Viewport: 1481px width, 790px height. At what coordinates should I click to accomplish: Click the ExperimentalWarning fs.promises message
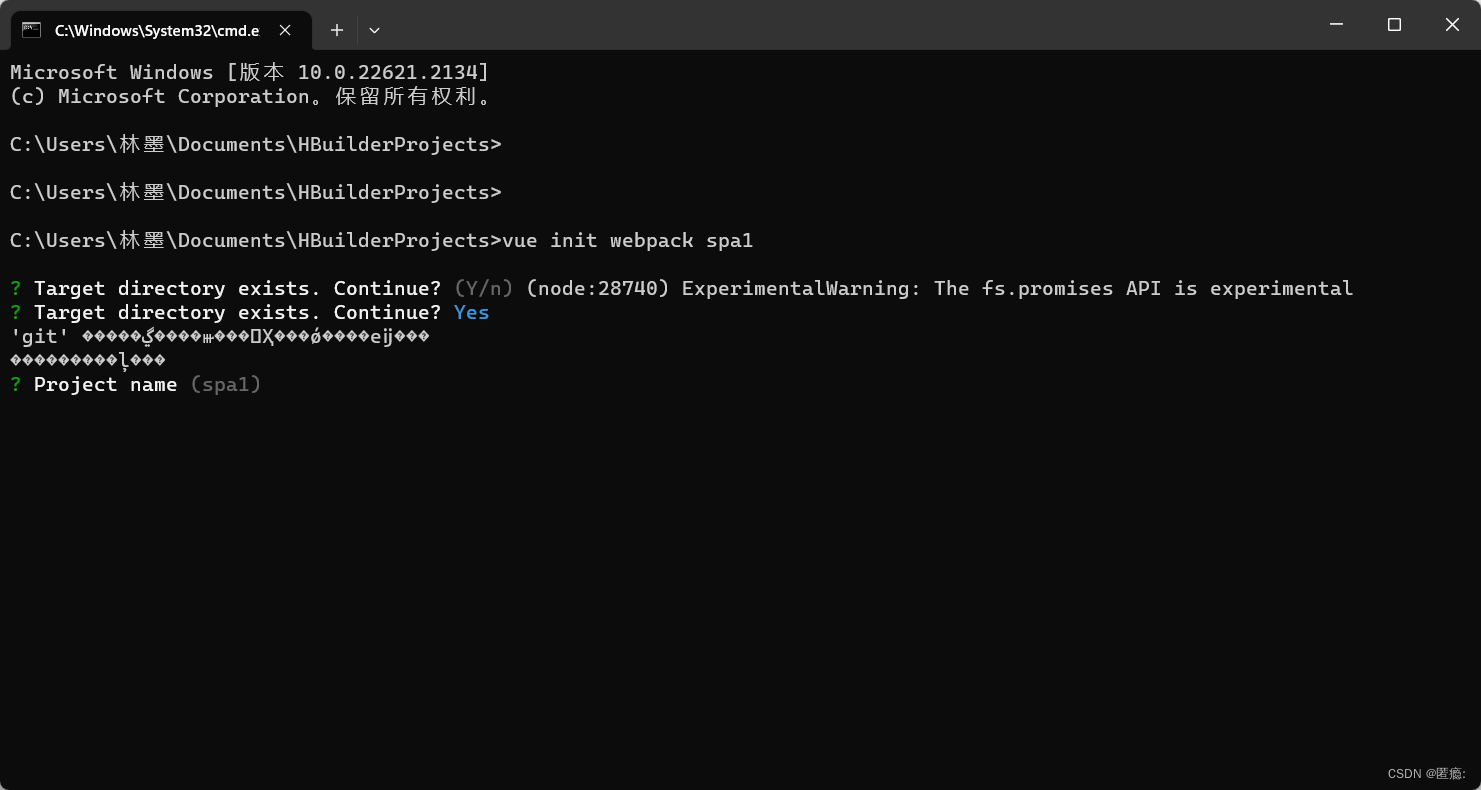pyautogui.click(x=1017, y=288)
